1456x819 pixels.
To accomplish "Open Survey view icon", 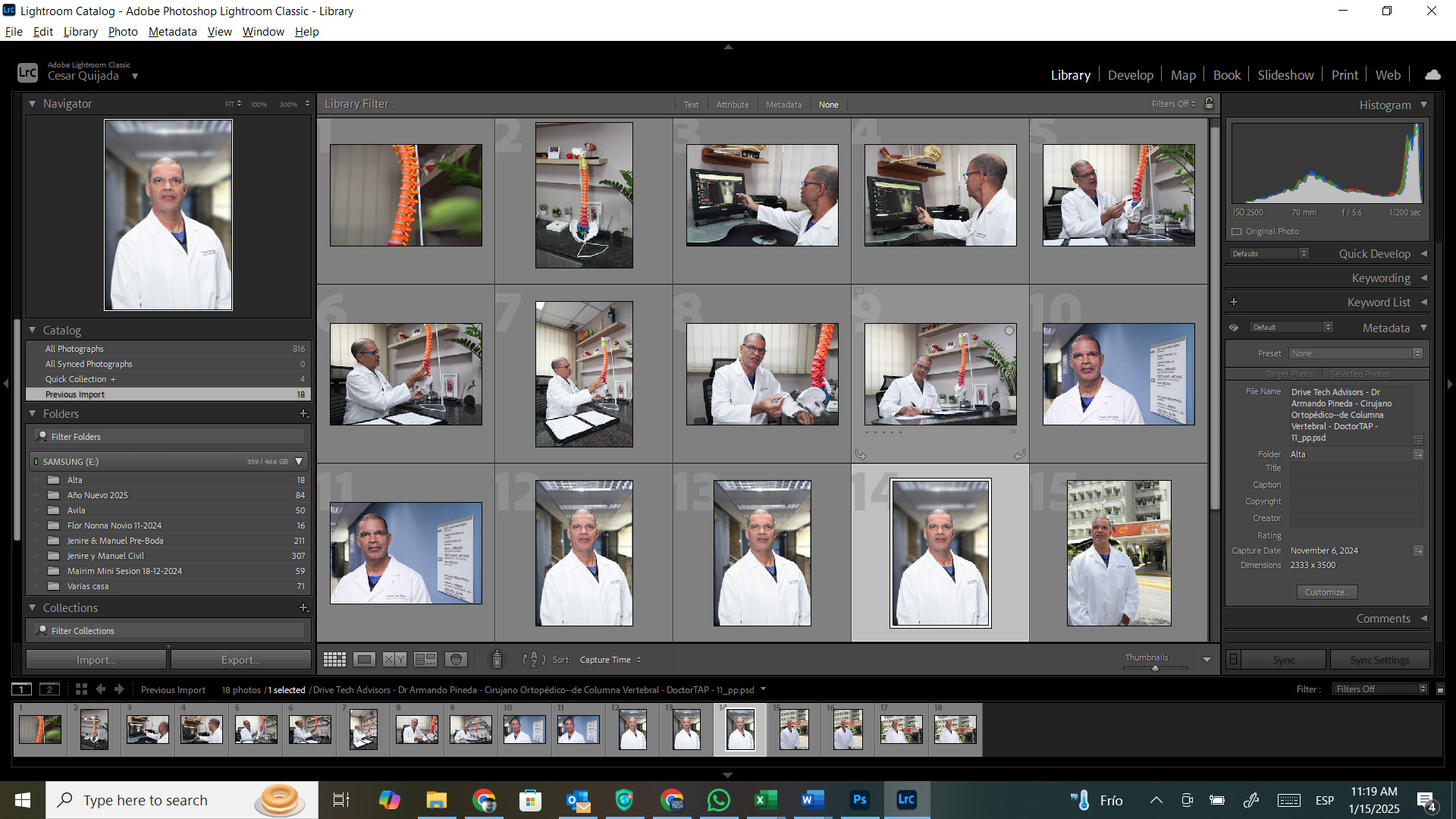I will point(425,660).
